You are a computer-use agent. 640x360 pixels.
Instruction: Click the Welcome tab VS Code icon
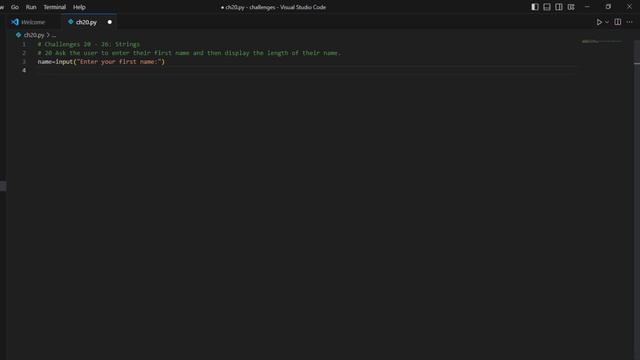[15, 22]
